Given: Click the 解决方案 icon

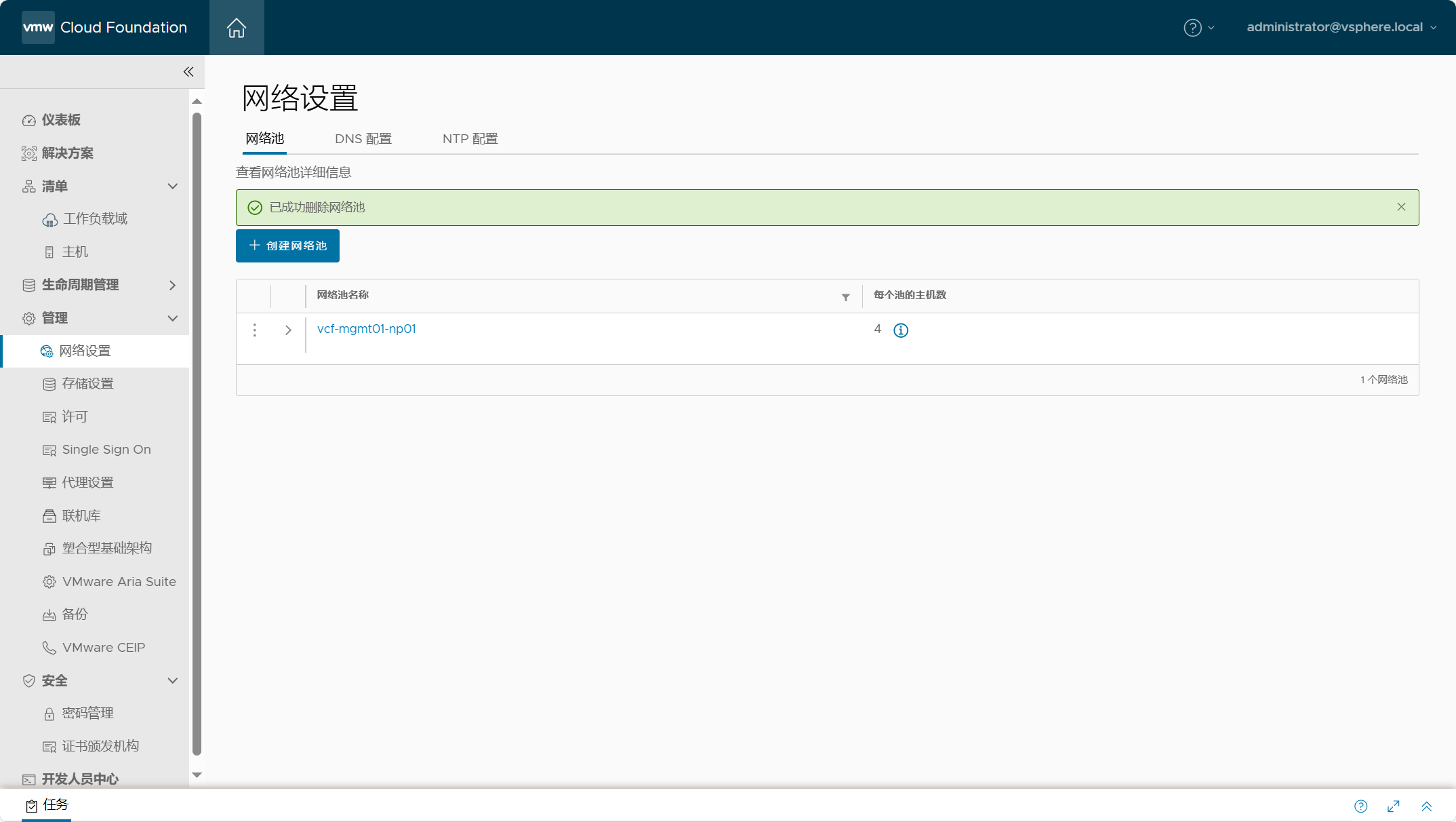Looking at the screenshot, I should pyautogui.click(x=28, y=154).
